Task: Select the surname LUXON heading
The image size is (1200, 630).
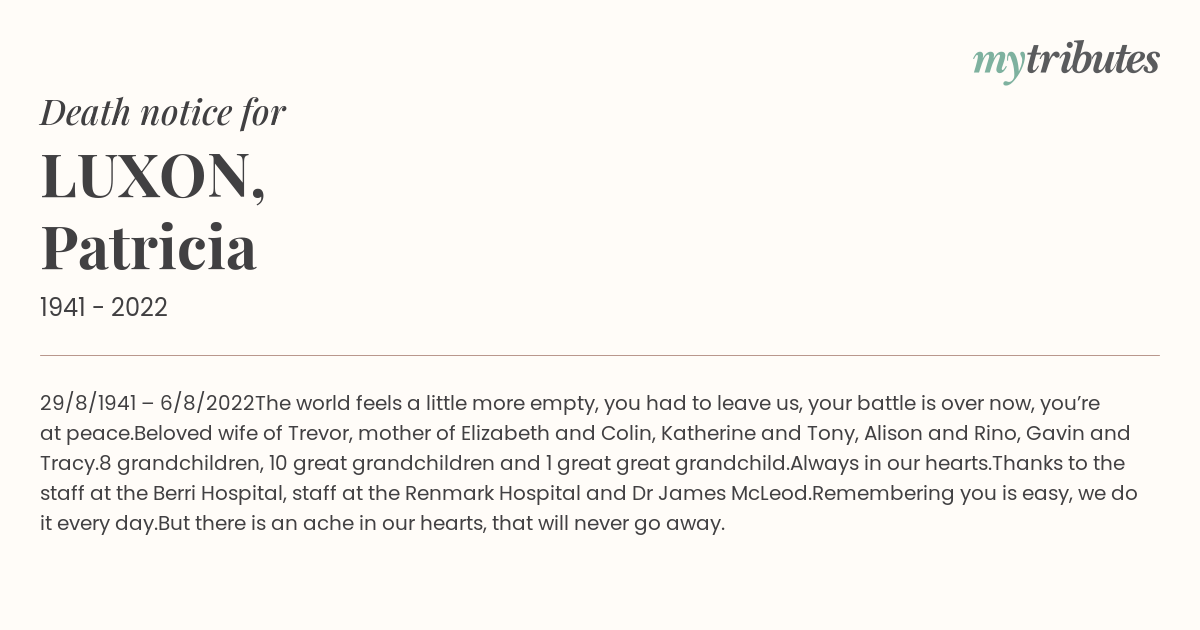Action: point(153,175)
